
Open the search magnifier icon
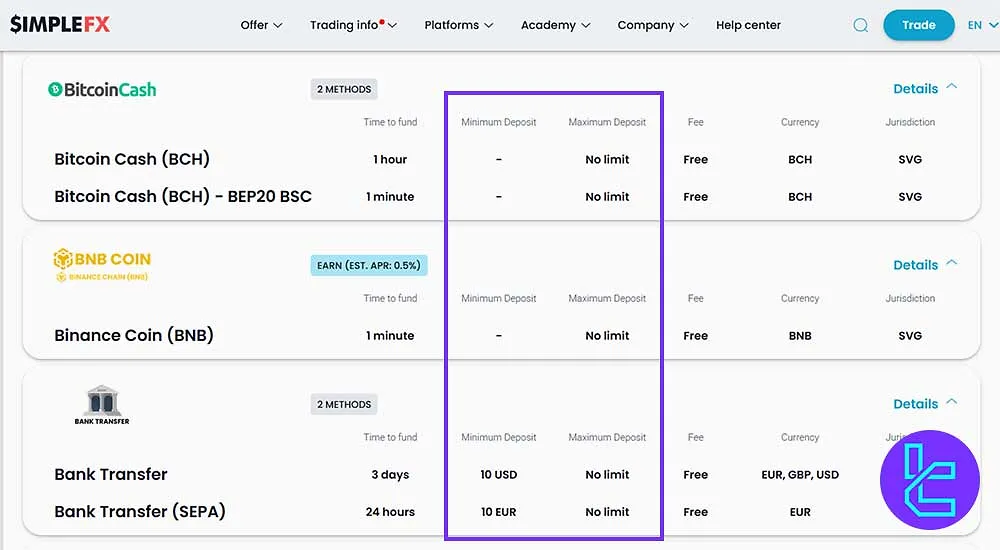(860, 25)
